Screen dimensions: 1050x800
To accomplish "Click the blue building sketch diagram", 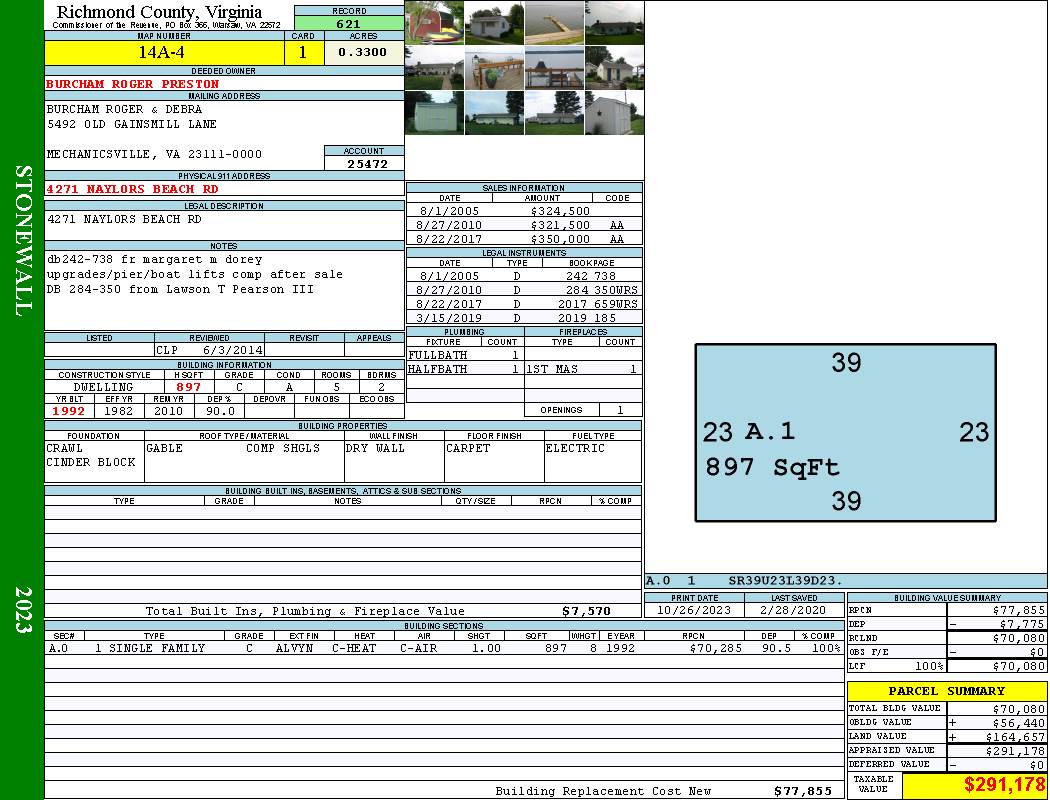I will pyautogui.click(x=845, y=433).
